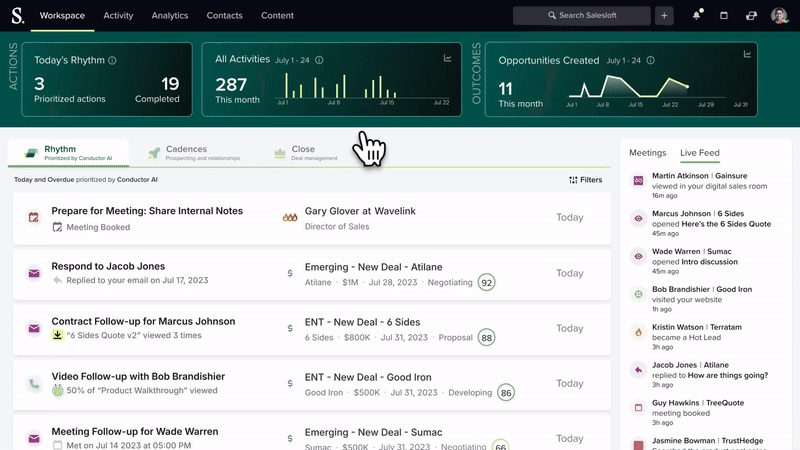800x450 pixels.
Task: Open the Filters button
Action: pos(586,180)
